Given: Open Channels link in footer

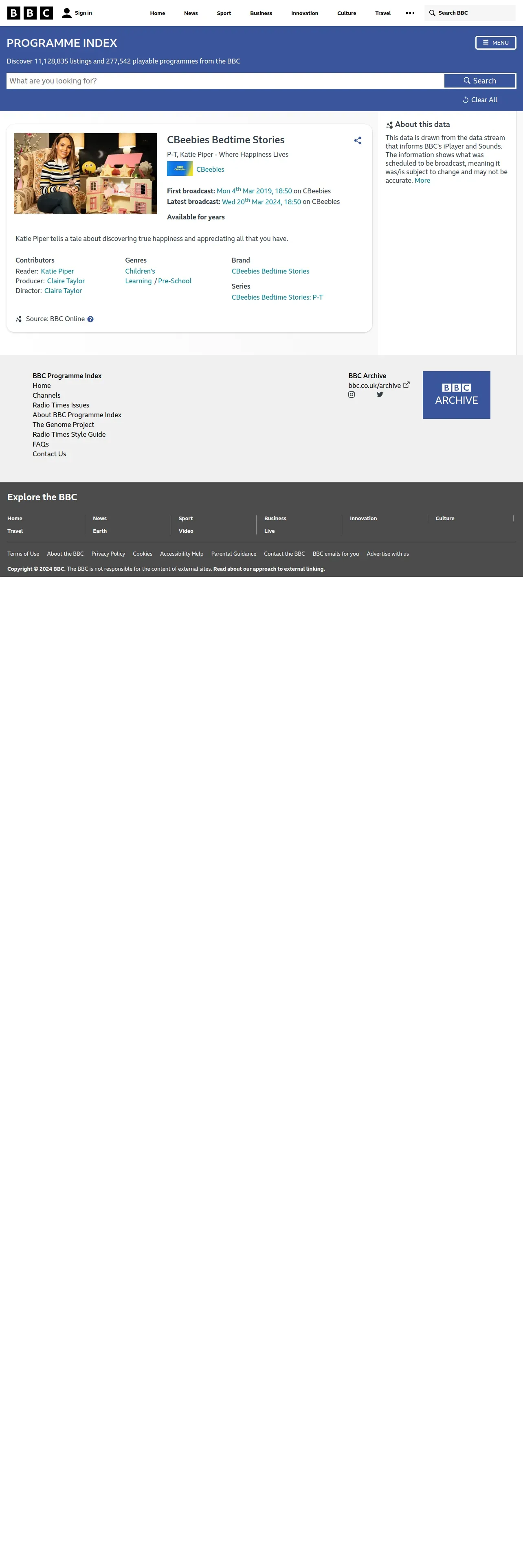Looking at the screenshot, I should pos(46,396).
